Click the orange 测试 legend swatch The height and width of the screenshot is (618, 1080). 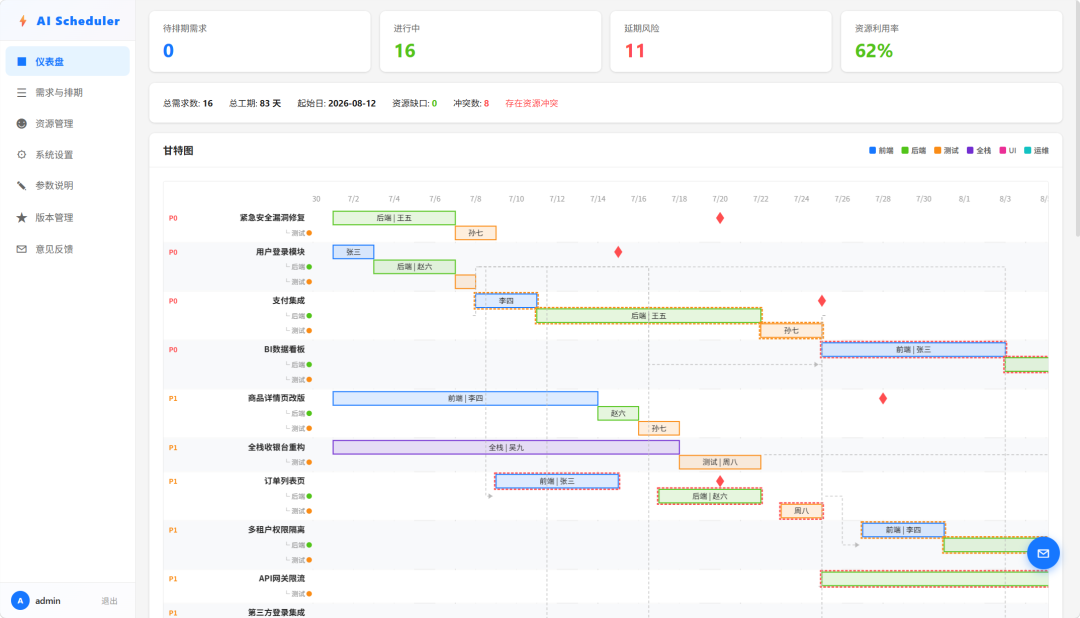[x=937, y=150]
